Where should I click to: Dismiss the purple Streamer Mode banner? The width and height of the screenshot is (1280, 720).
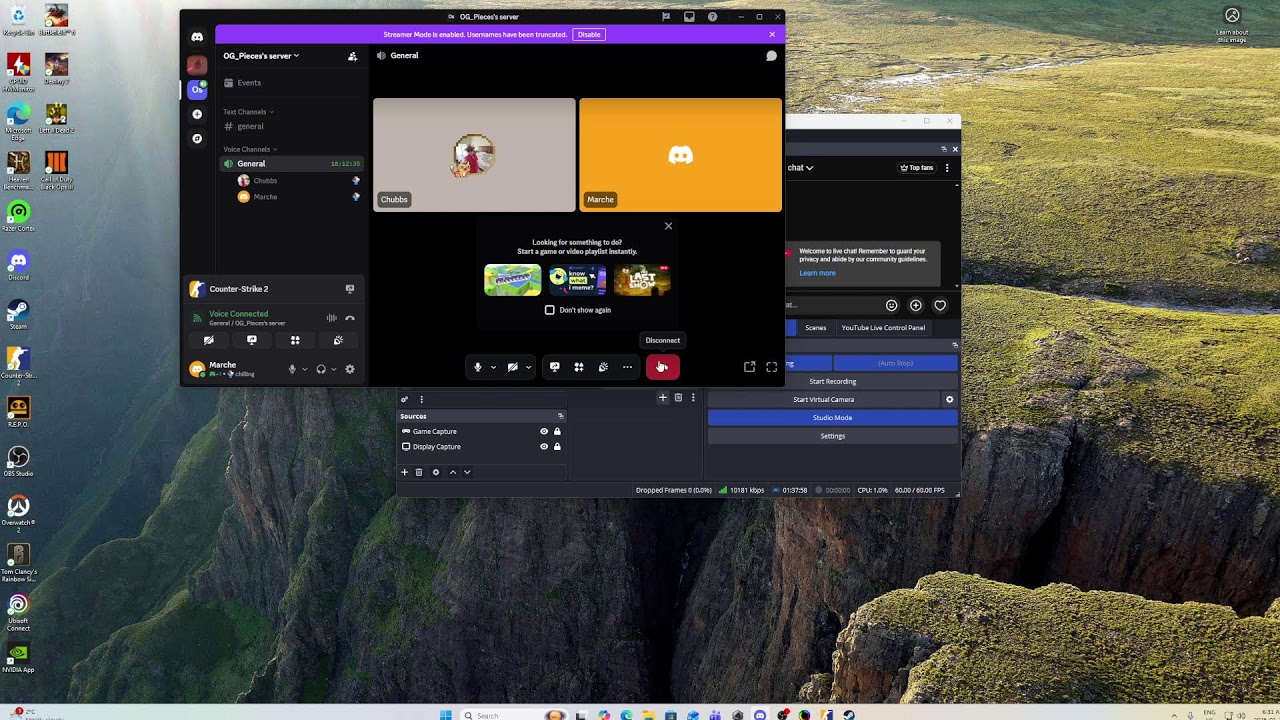point(772,35)
